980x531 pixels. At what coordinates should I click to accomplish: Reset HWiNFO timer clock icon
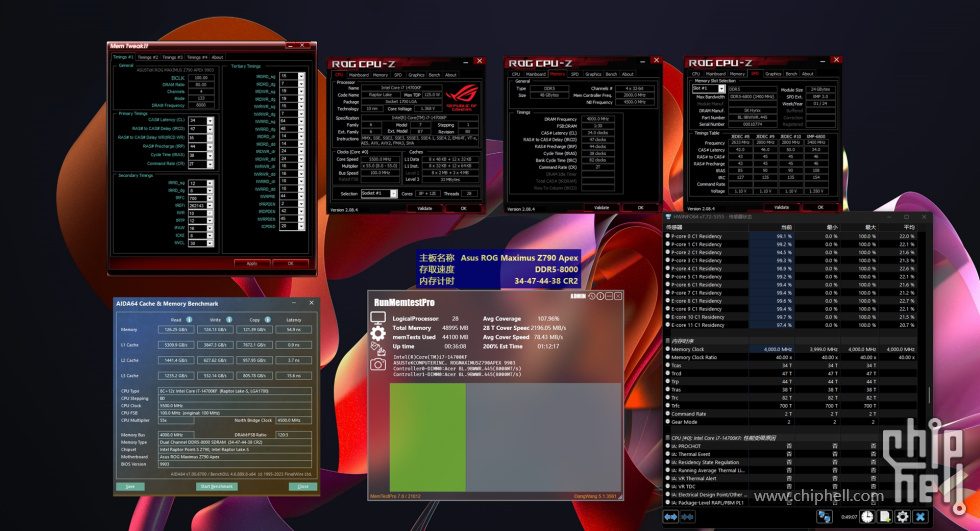[868, 517]
